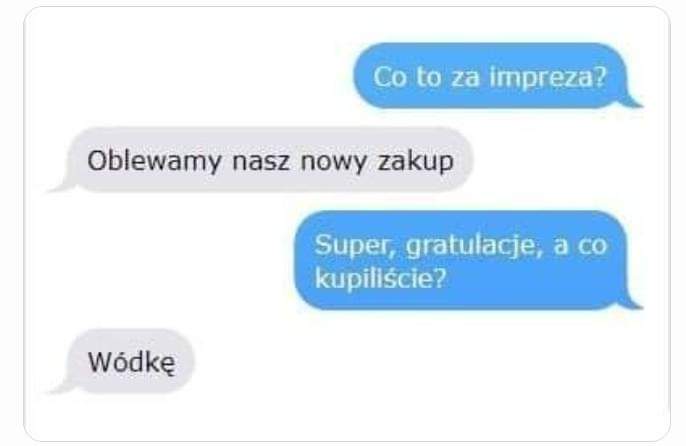Click the word "Oblewamy" in gray bubble
The height and width of the screenshot is (446, 686).
(155, 162)
